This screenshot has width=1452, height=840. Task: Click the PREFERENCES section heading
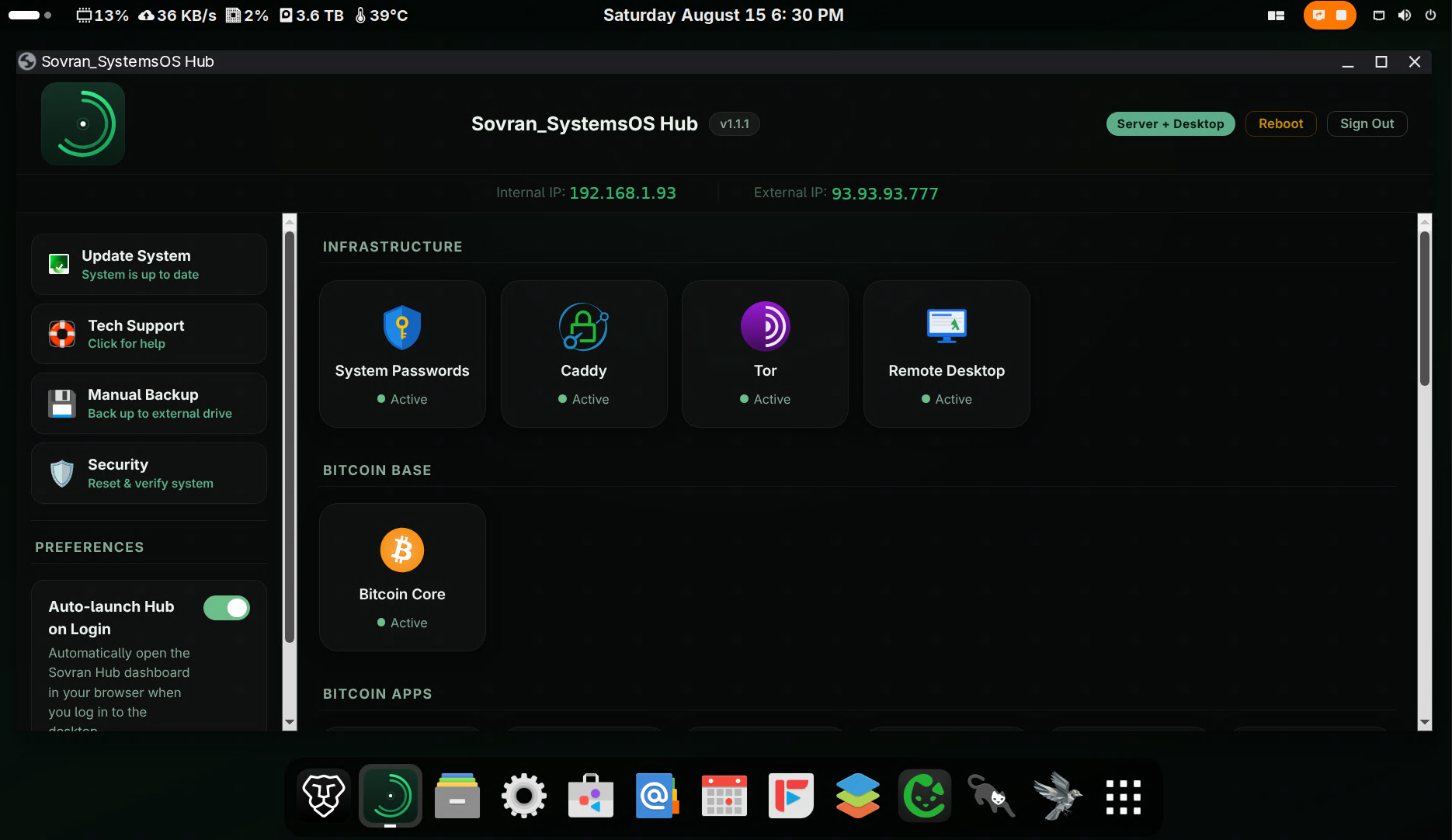(x=89, y=547)
